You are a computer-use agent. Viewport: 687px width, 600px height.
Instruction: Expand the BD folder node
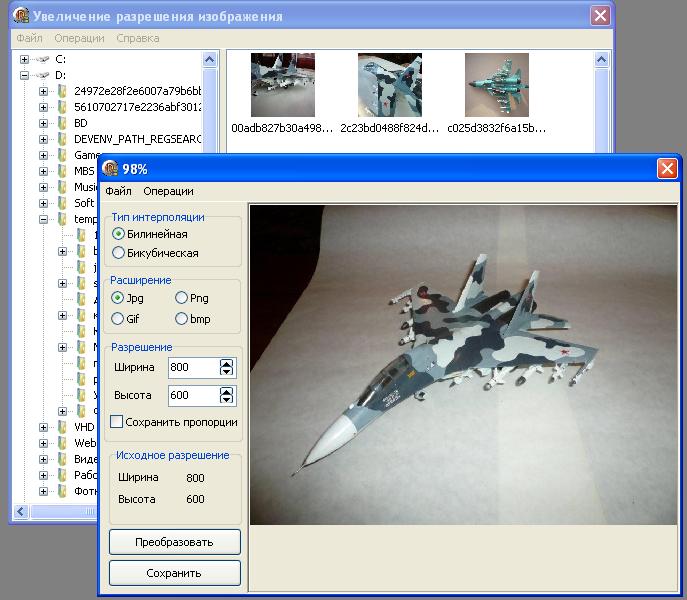(43, 123)
